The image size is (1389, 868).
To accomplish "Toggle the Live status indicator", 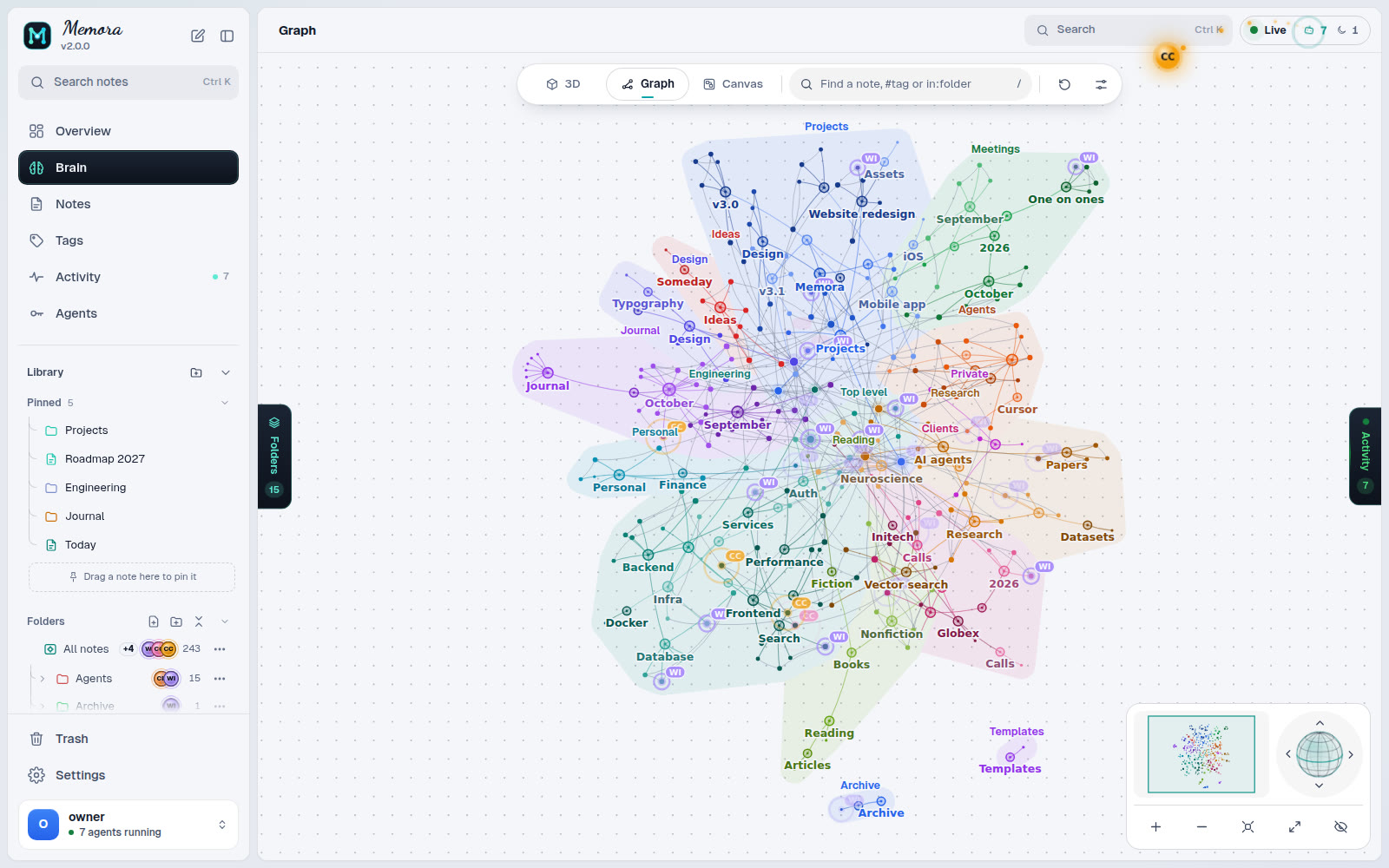I will click(x=1267, y=30).
